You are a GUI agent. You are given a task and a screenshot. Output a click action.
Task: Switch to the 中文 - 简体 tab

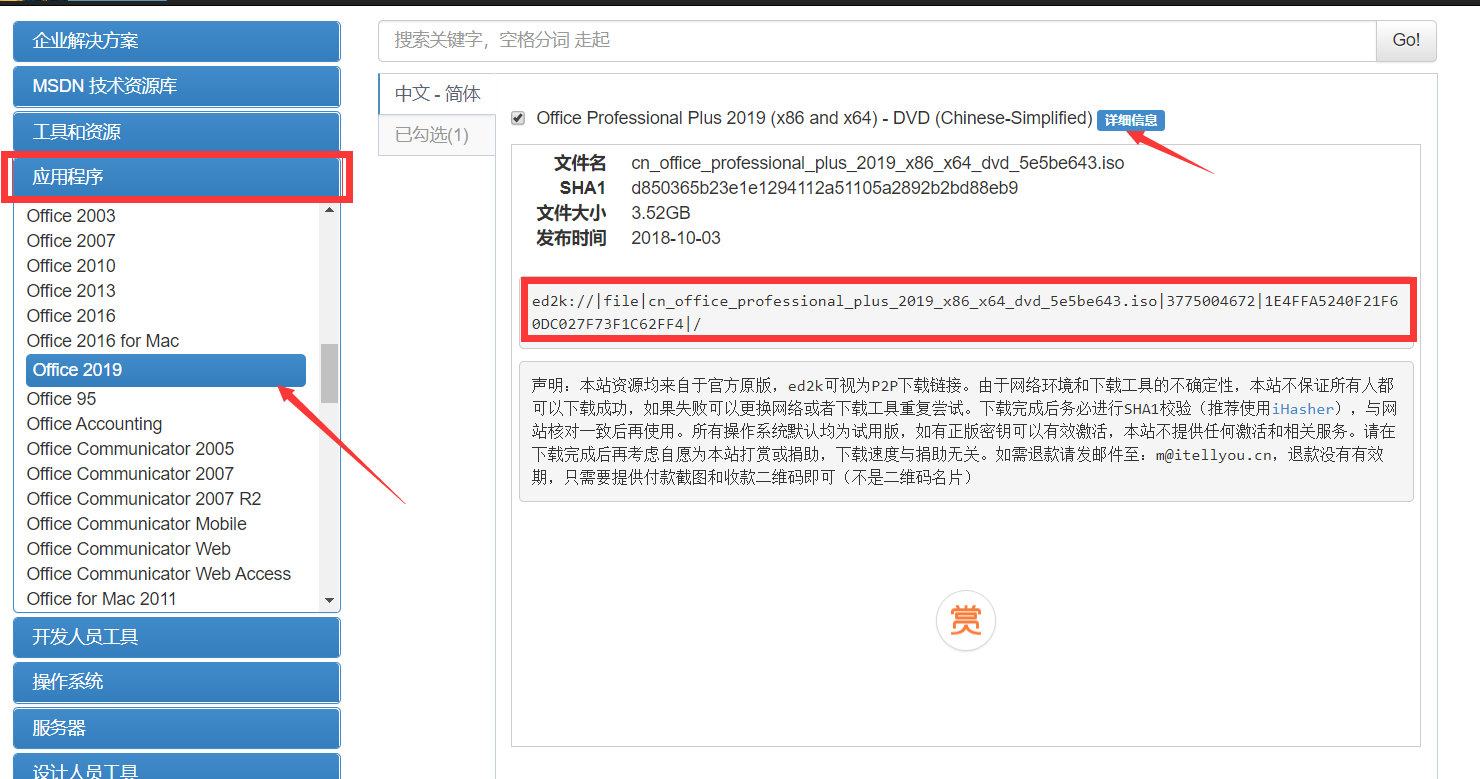437,94
